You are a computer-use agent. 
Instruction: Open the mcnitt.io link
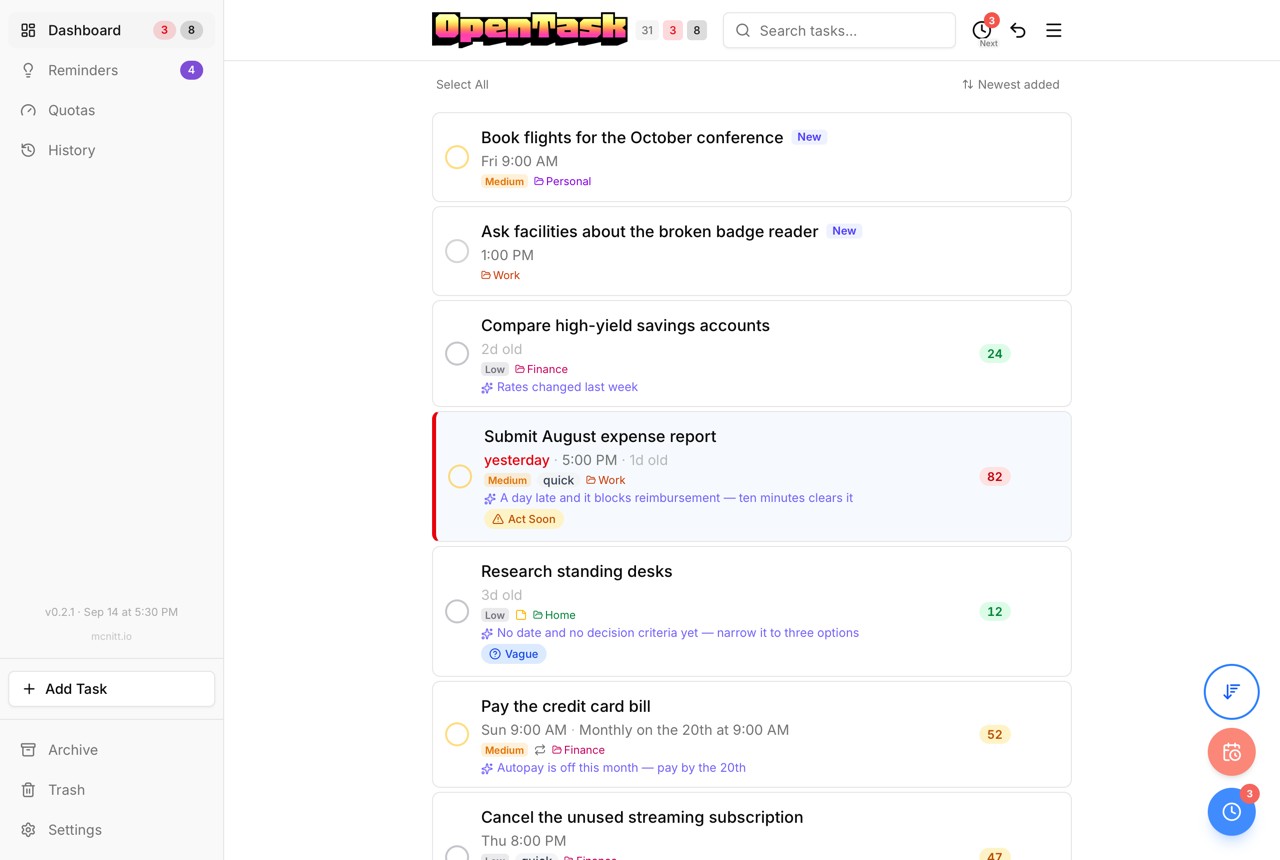click(111, 636)
